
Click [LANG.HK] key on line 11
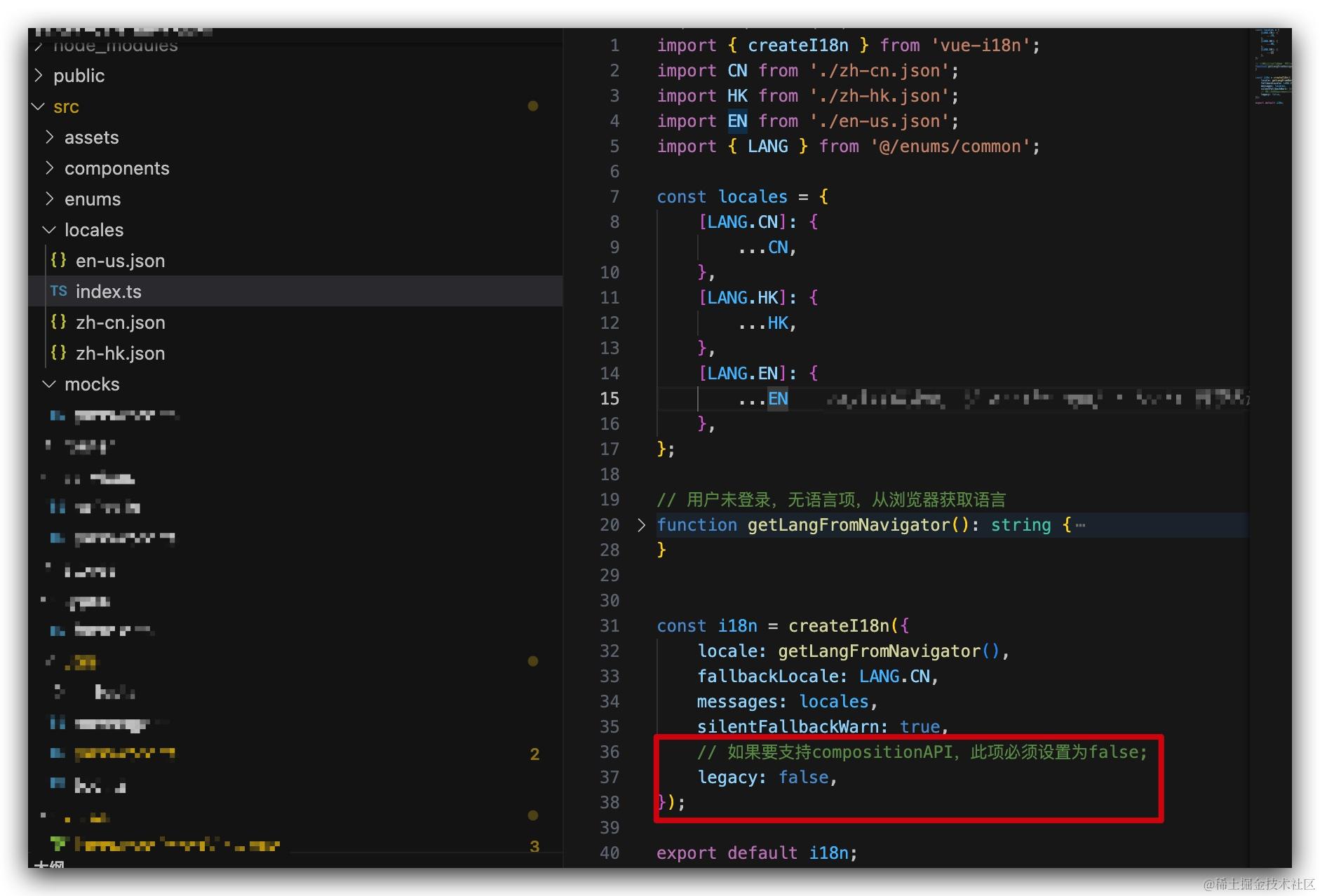coord(743,297)
